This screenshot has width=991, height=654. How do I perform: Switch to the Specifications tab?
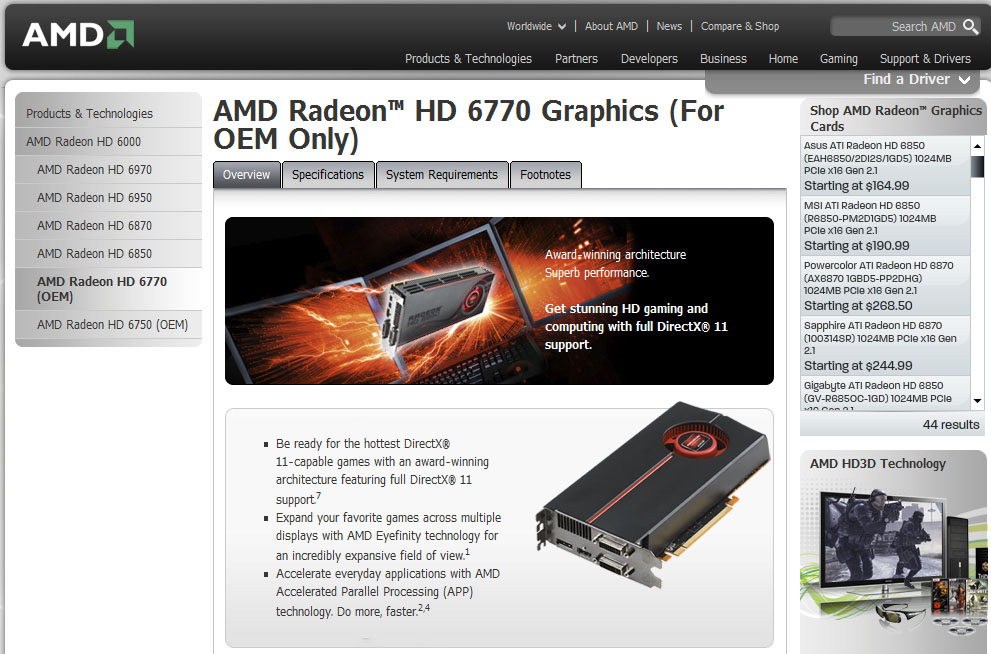(328, 175)
